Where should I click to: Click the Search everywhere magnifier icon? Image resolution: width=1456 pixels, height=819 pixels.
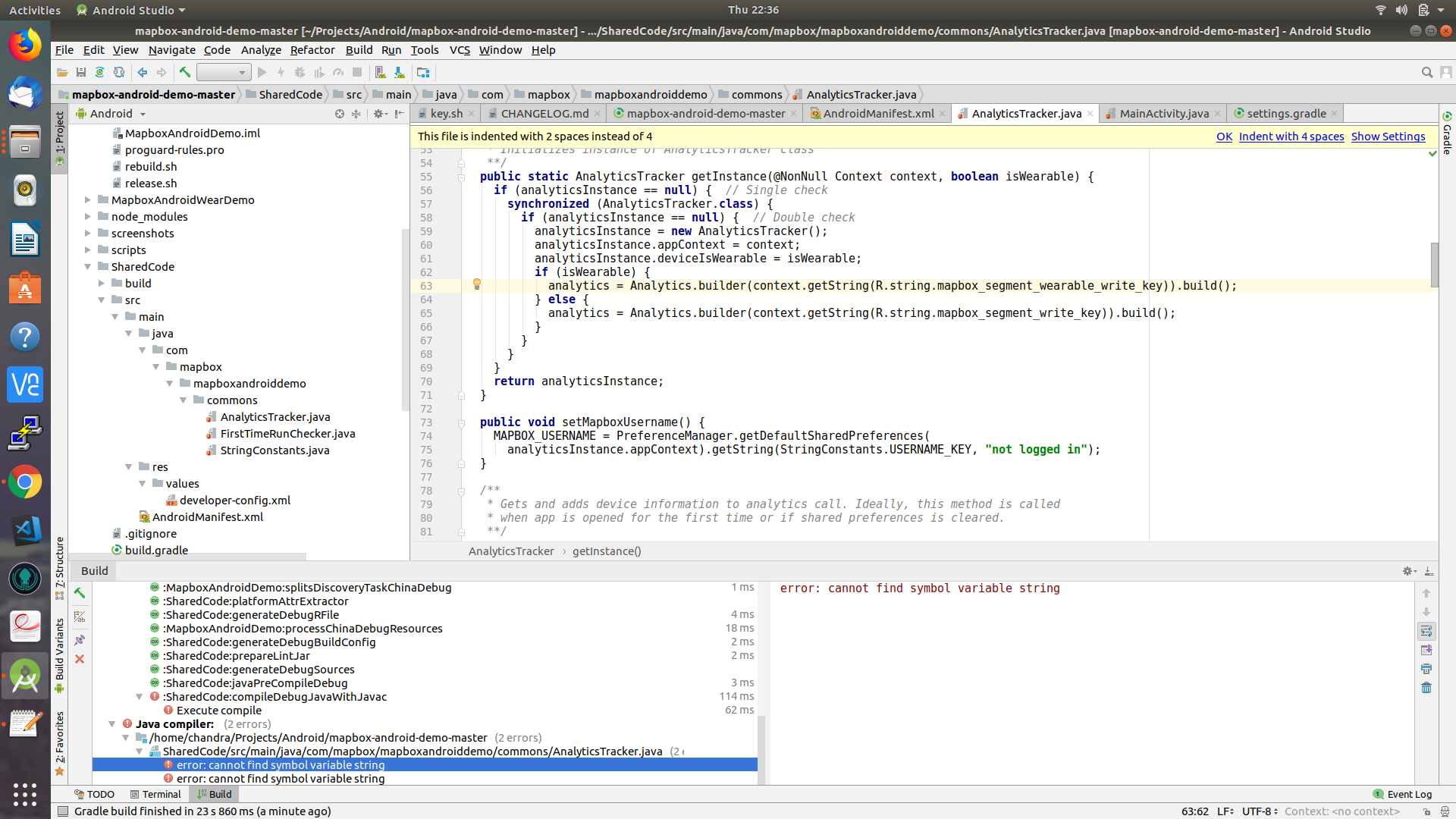[1427, 73]
